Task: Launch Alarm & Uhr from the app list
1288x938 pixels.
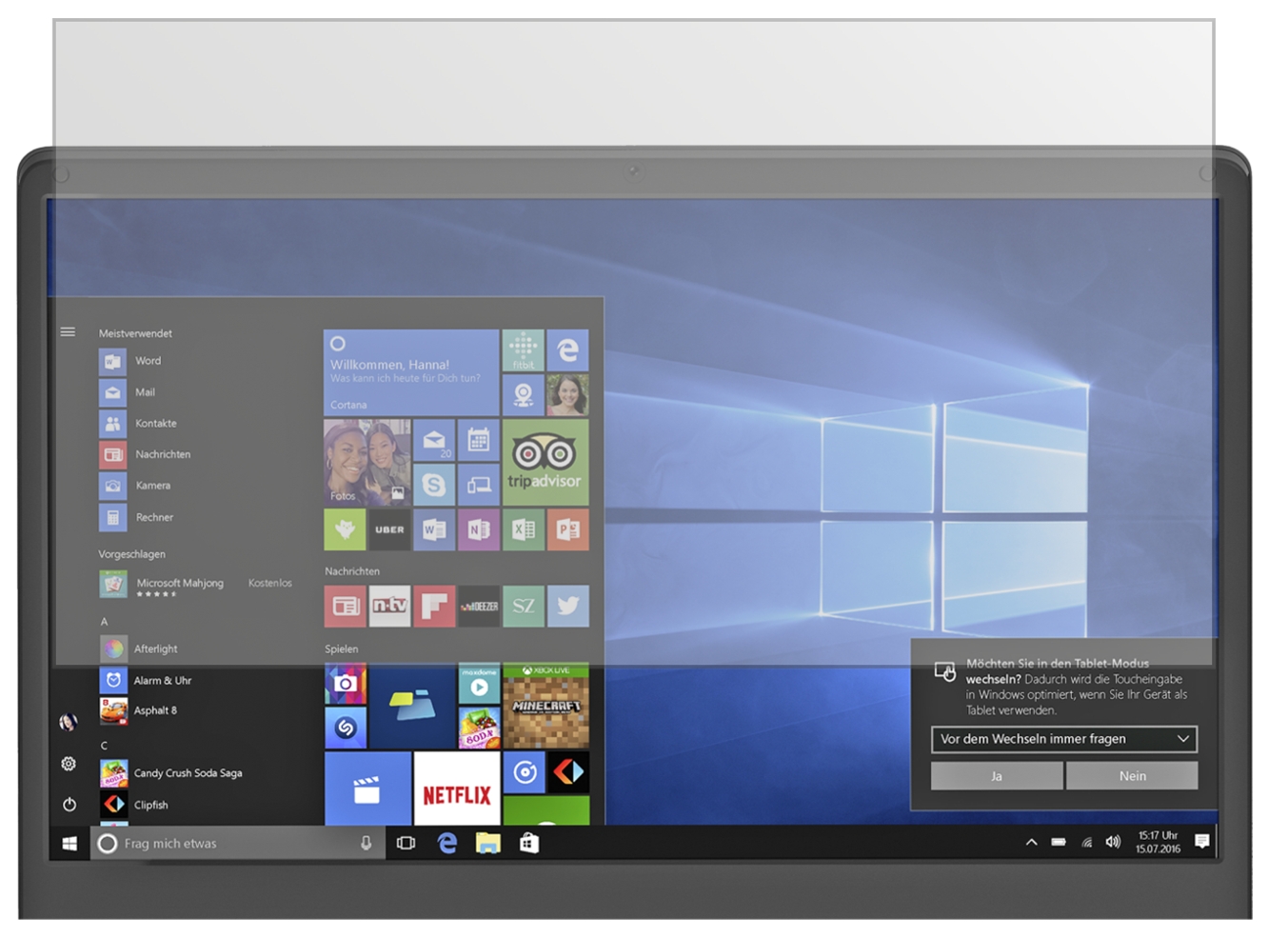Action: (x=146, y=680)
